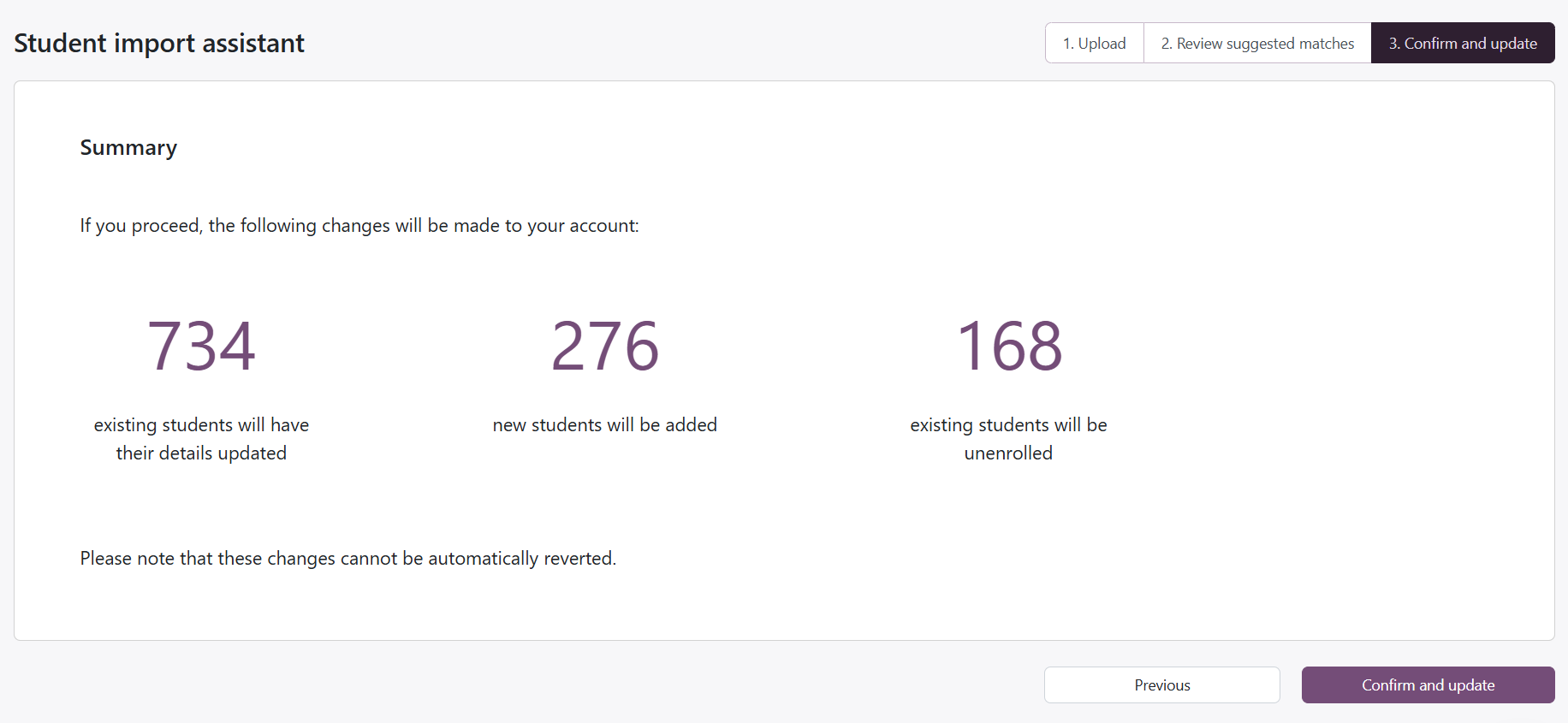The image size is (1568, 723).
Task: Click the Previous button
Action: click(1161, 684)
